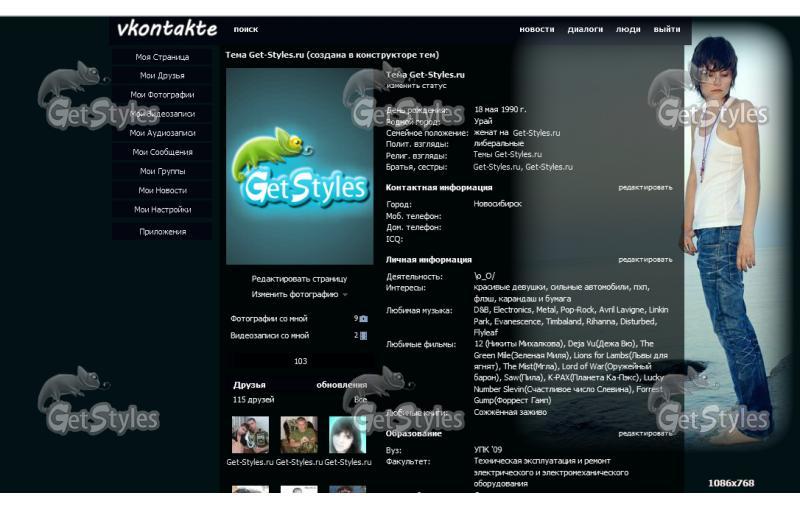Click the 1086x768 resolution label

[731, 483]
